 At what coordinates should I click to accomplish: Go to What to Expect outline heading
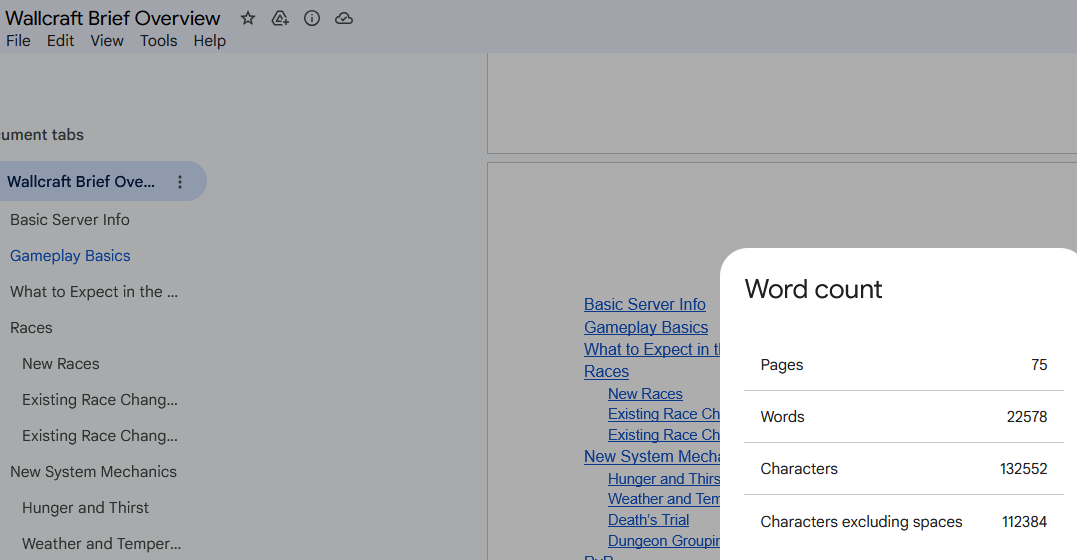93,292
